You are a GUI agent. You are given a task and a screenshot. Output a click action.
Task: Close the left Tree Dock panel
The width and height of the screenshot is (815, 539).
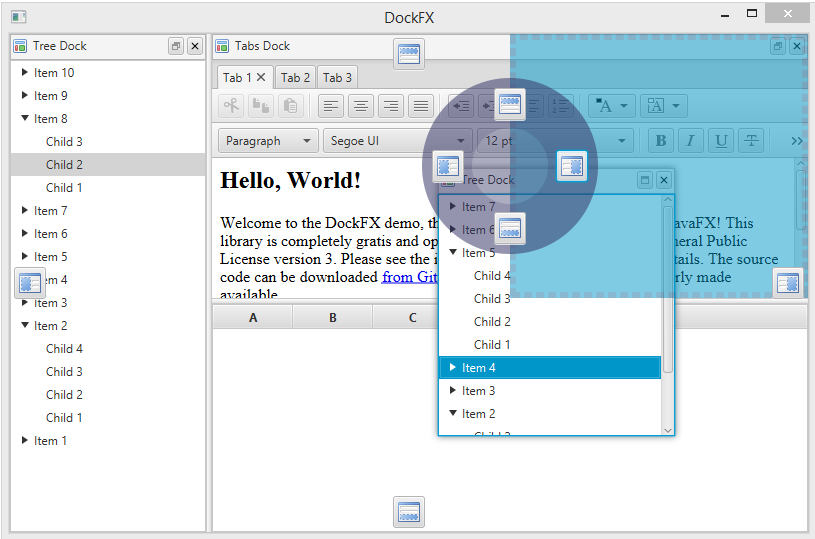(x=195, y=46)
